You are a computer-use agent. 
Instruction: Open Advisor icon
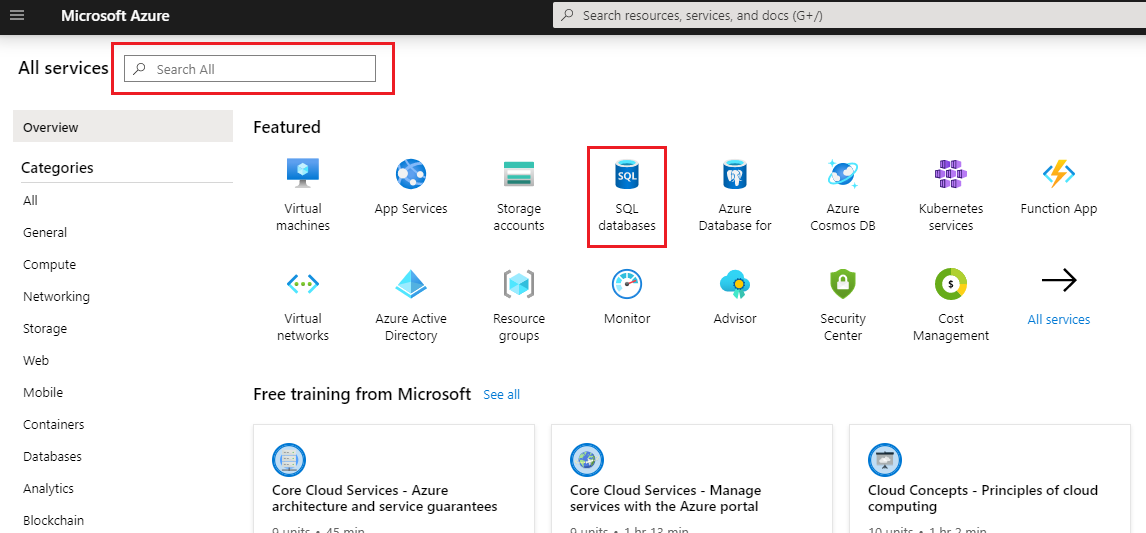point(735,284)
